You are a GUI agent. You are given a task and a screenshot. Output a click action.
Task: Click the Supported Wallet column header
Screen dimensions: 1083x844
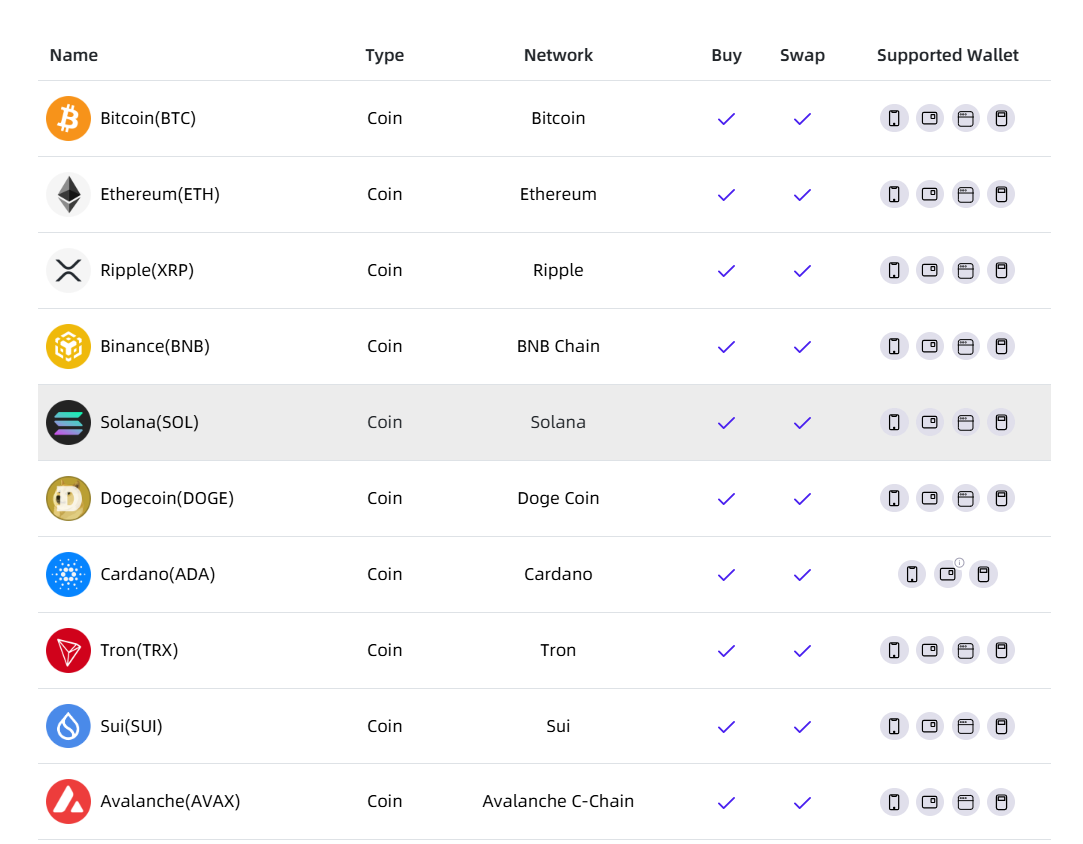[947, 55]
